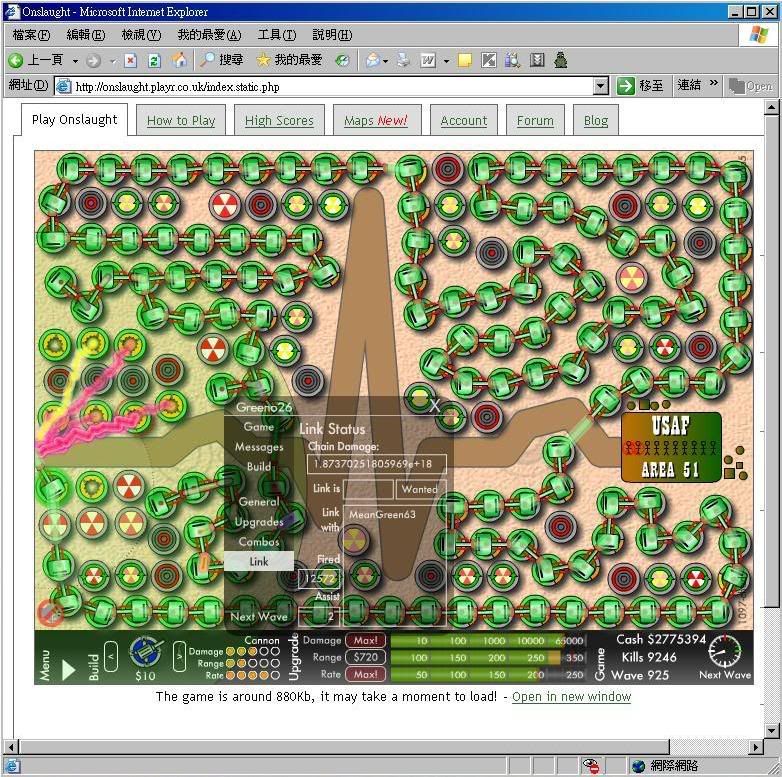Go to the Home page icon

click(x=179, y=60)
